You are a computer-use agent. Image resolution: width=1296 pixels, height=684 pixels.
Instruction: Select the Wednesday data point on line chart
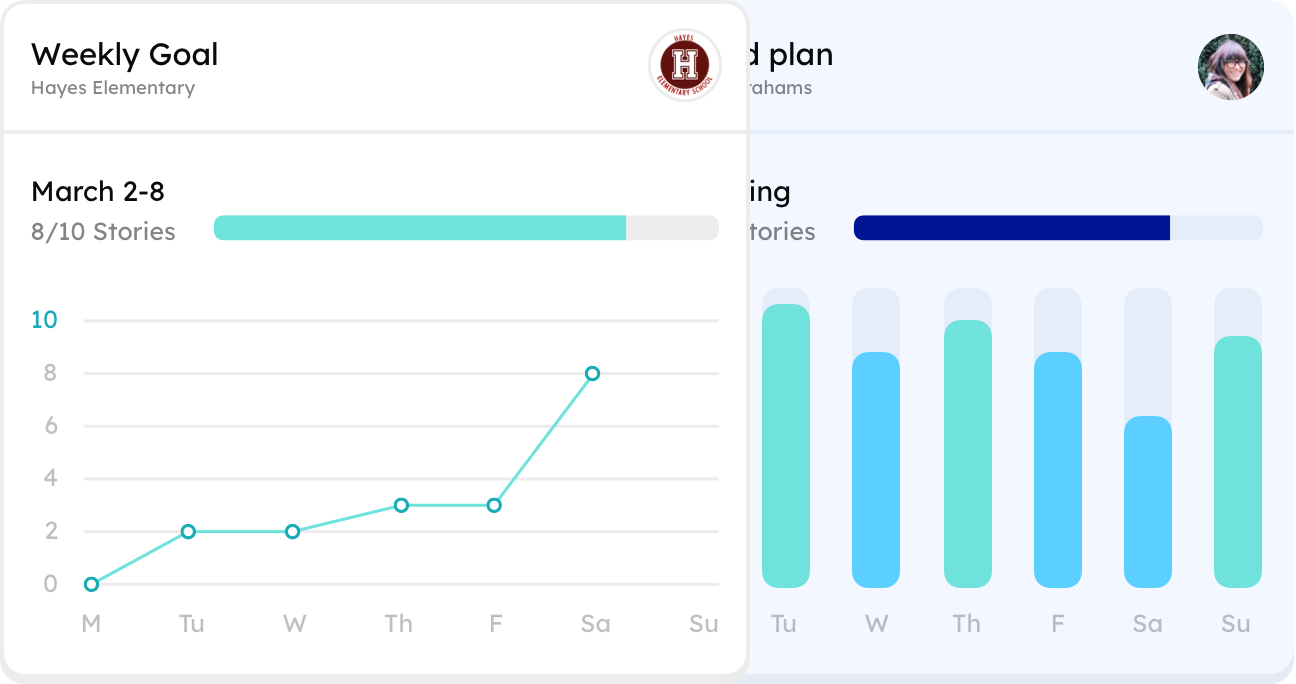coord(292,532)
